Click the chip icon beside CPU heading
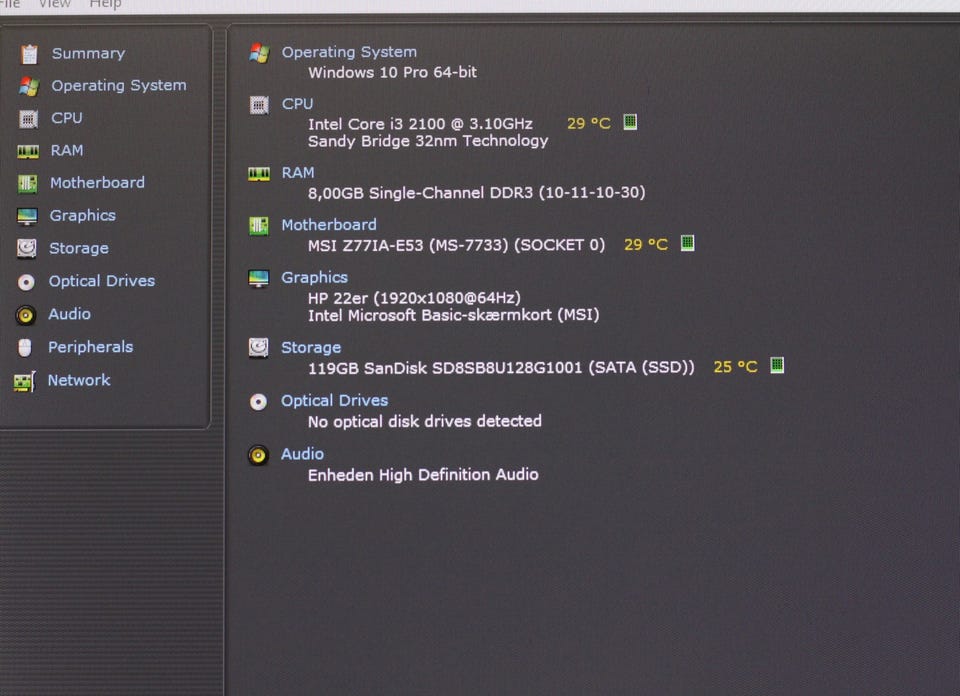Viewport: 960px width, 696px height. point(259,105)
